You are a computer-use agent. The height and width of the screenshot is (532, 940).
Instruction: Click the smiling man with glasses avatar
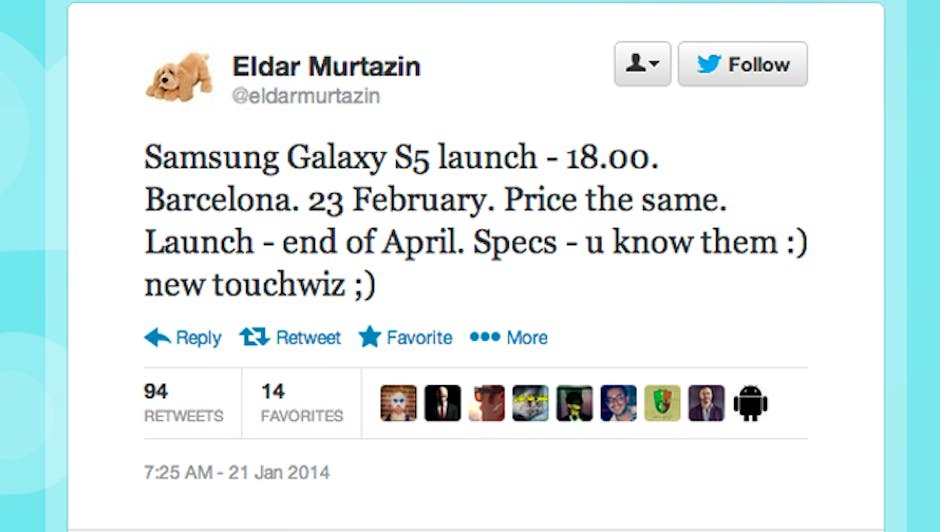click(x=618, y=403)
